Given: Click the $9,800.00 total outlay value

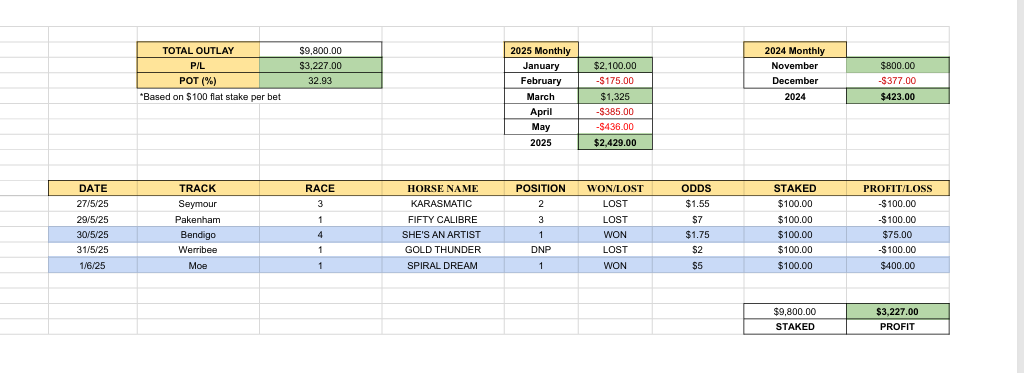Looking at the screenshot, I should click(x=321, y=50).
